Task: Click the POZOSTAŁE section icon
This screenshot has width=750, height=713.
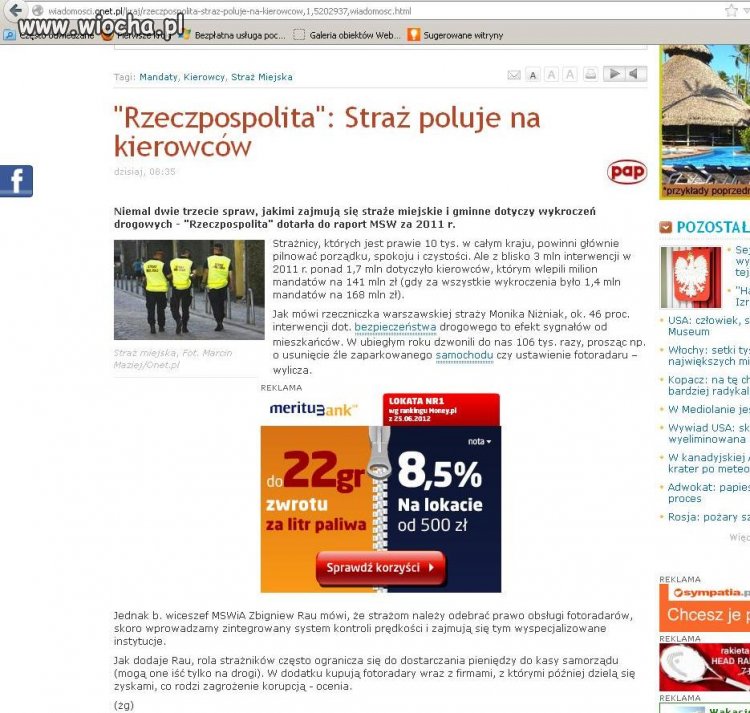Action: [665, 227]
